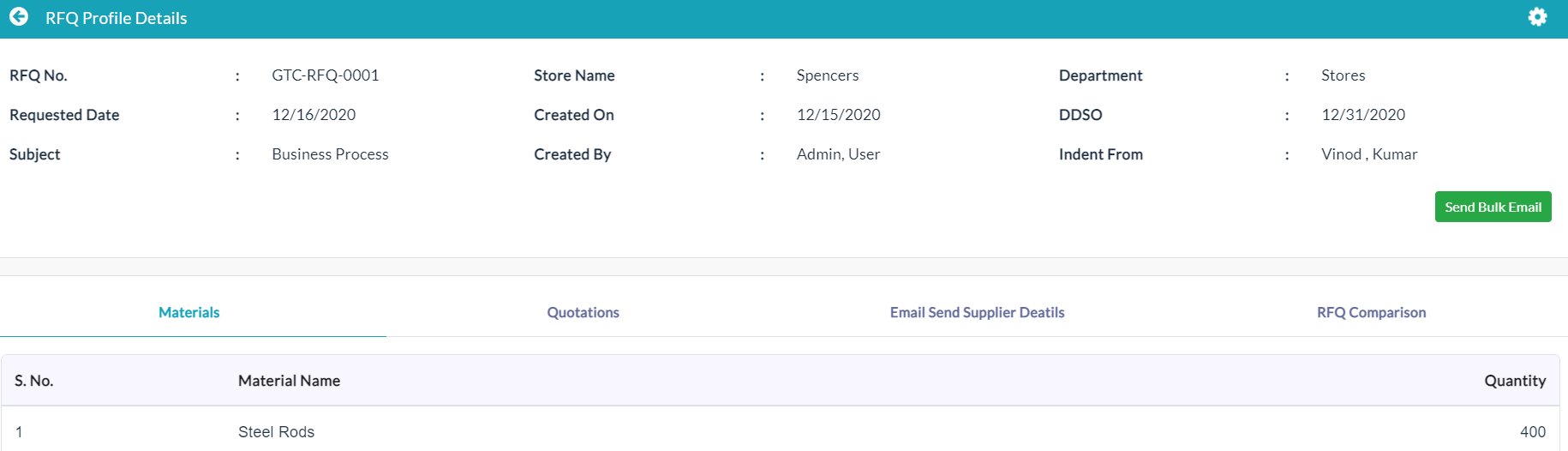Click the Send Bulk Email button
The width and height of the screenshot is (1568, 451).
coord(1493,207)
